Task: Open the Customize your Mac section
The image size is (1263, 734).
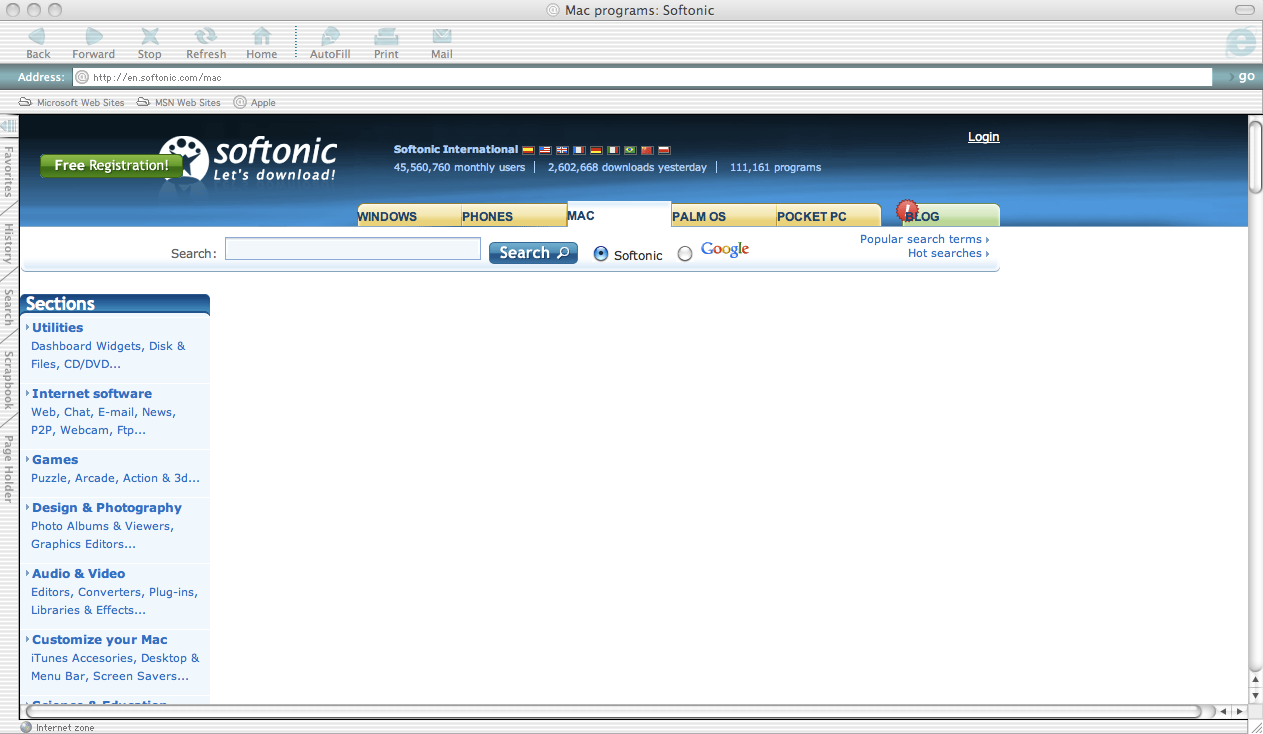Action: (100, 639)
